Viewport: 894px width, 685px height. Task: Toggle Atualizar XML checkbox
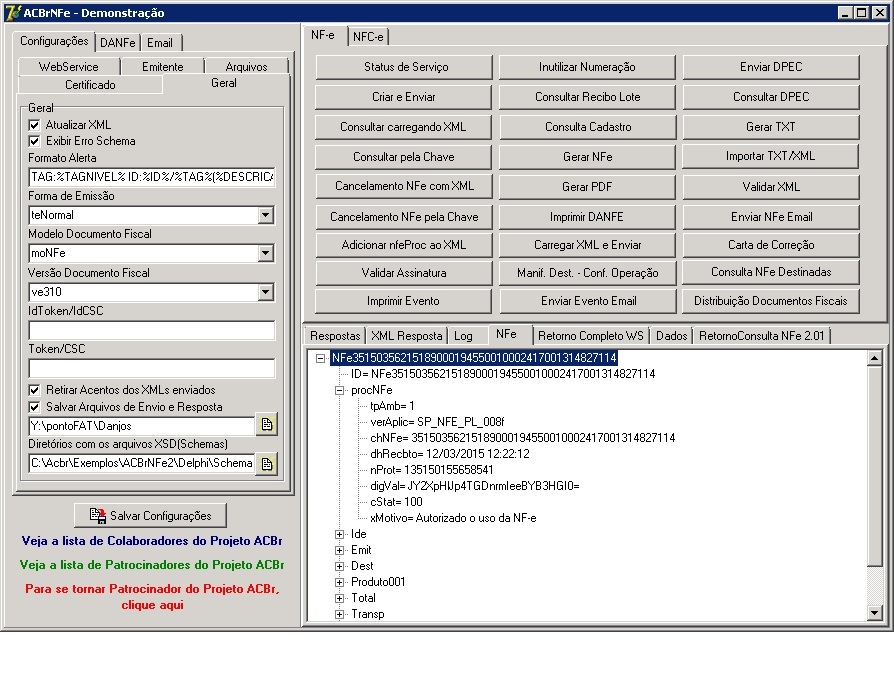[x=34, y=125]
